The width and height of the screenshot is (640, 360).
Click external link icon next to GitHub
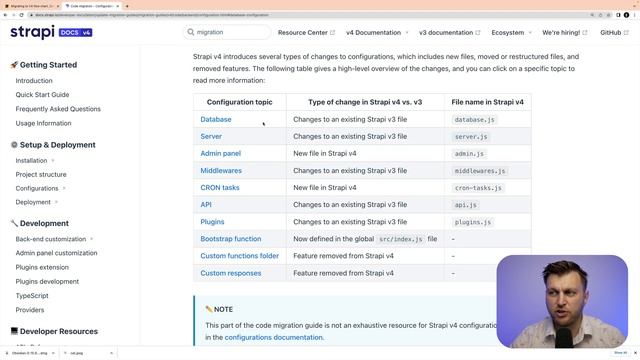click(626, 32)
